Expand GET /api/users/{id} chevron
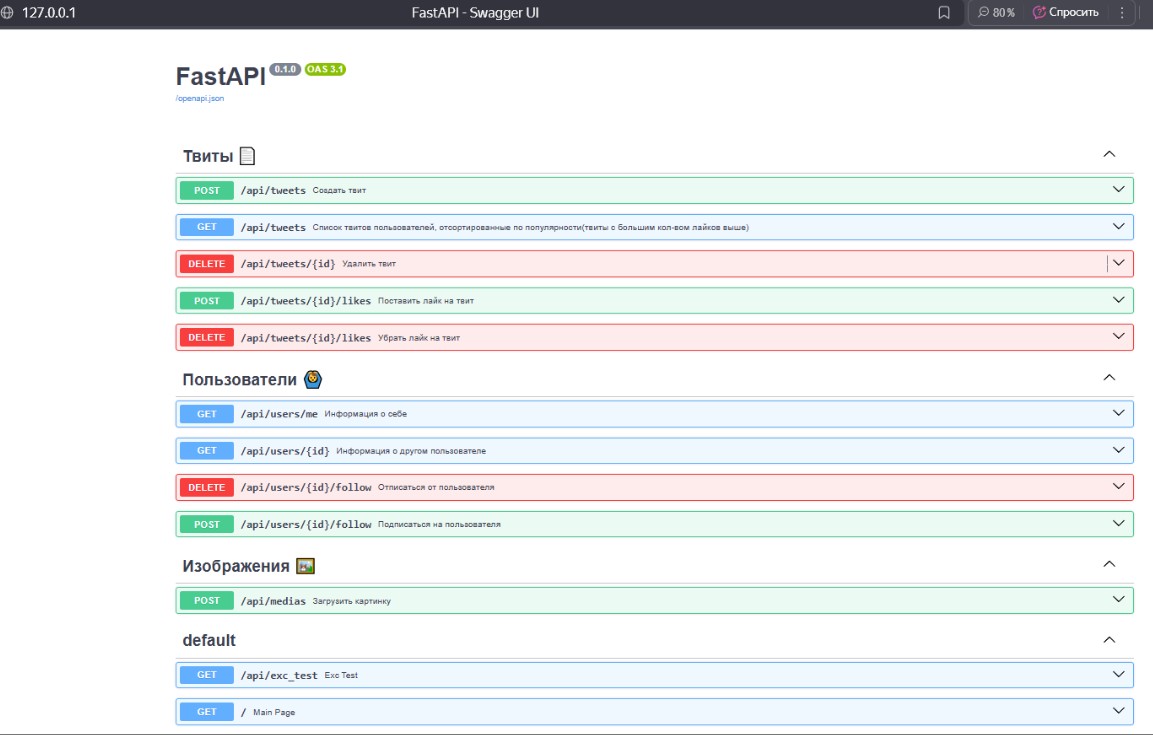The image size is (1153, 735). point(1118,450)
